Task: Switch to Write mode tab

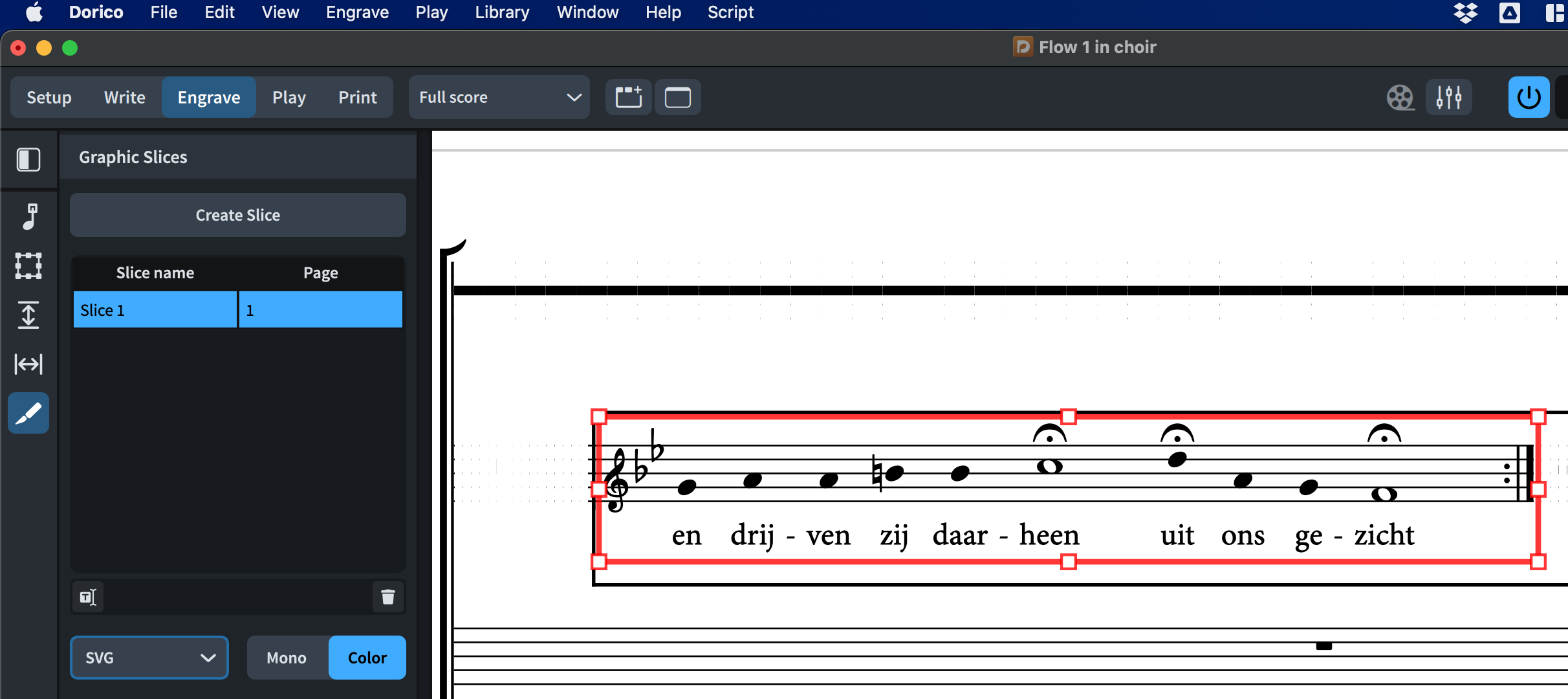Action: click(x=124, y=98)
